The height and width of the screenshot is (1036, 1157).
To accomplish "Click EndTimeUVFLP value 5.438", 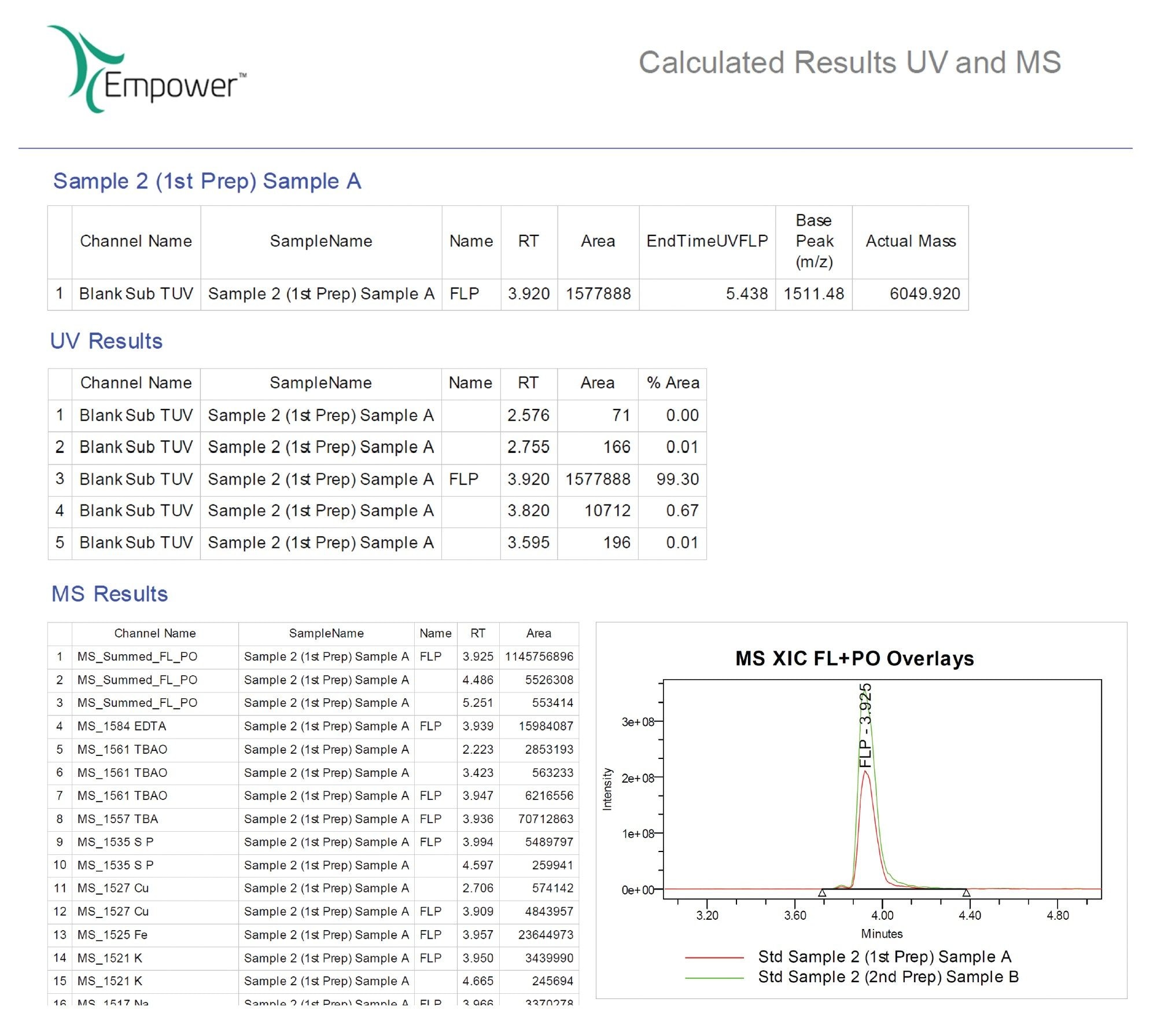I will (747, 294).
